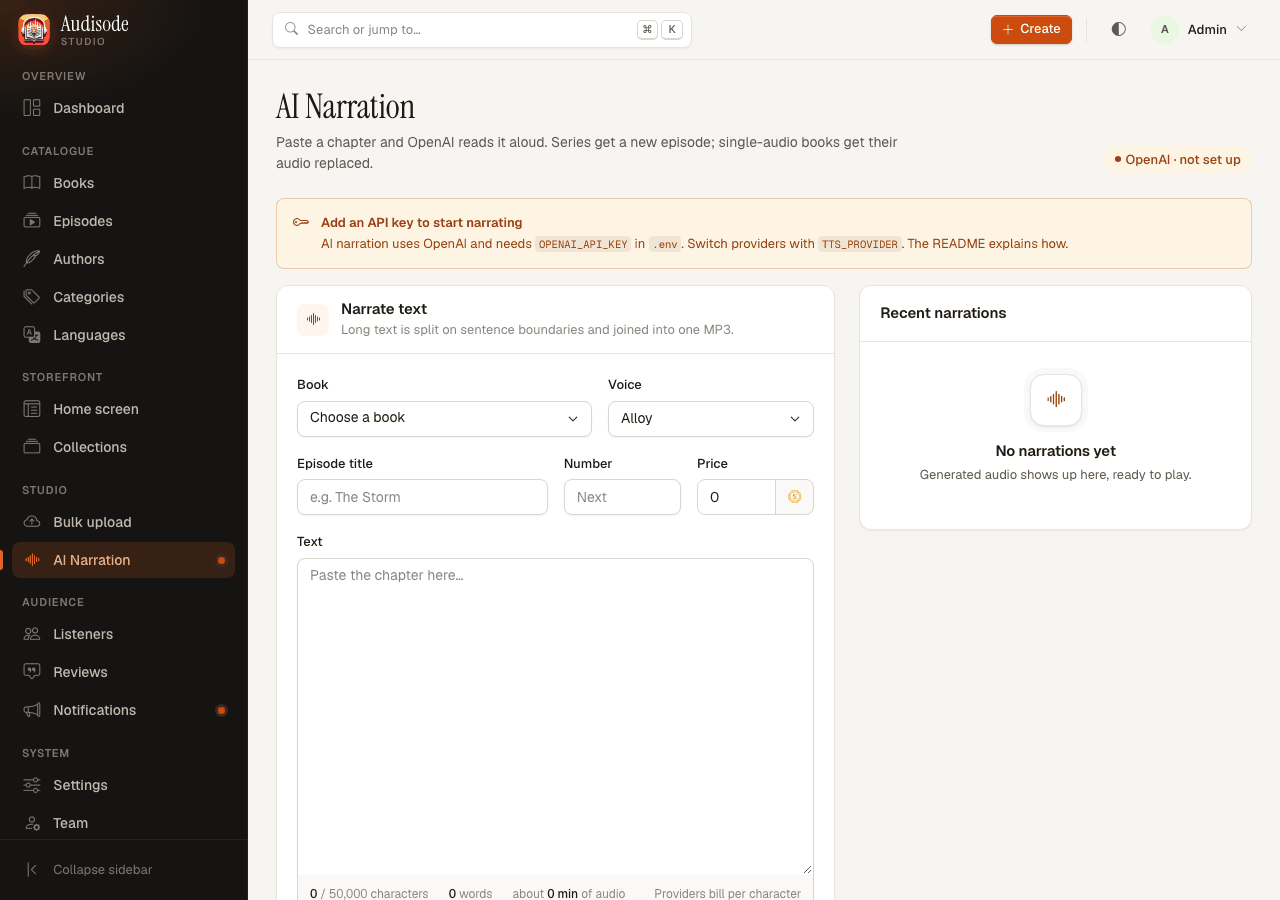
Task: Click the Recent narrations heading
Action: [x=943, y=313]
